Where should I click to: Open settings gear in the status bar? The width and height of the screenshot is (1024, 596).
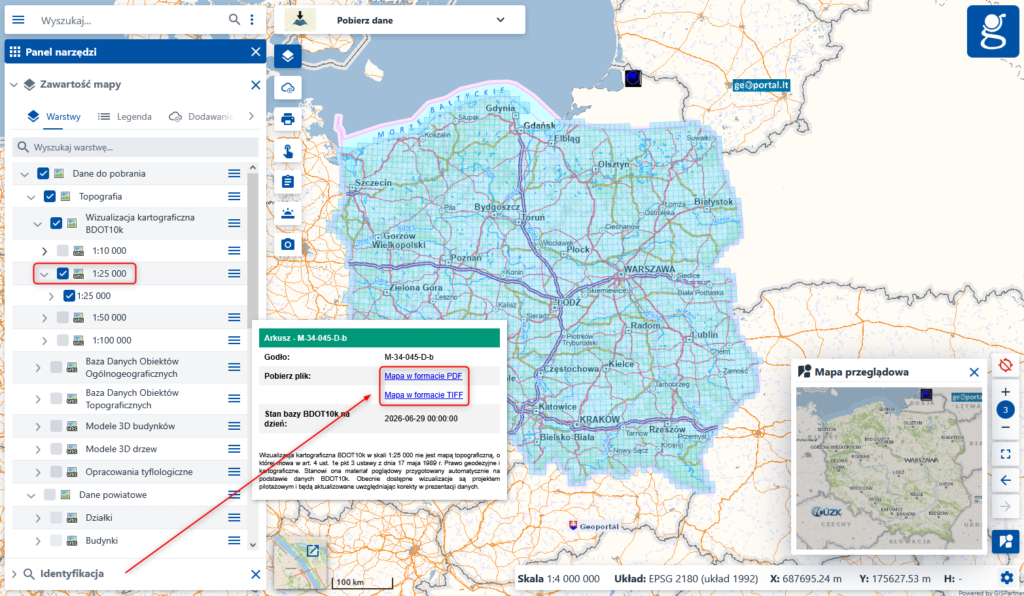click(1006, 578)
